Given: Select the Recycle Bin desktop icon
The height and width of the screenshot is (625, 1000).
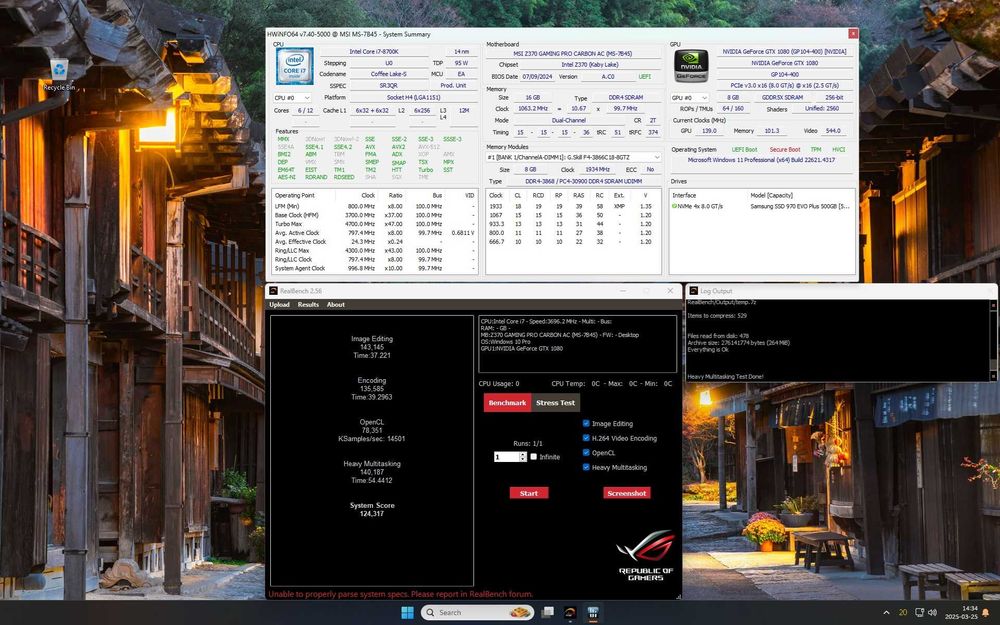Looking at the screenshot, I should [59, 75].
